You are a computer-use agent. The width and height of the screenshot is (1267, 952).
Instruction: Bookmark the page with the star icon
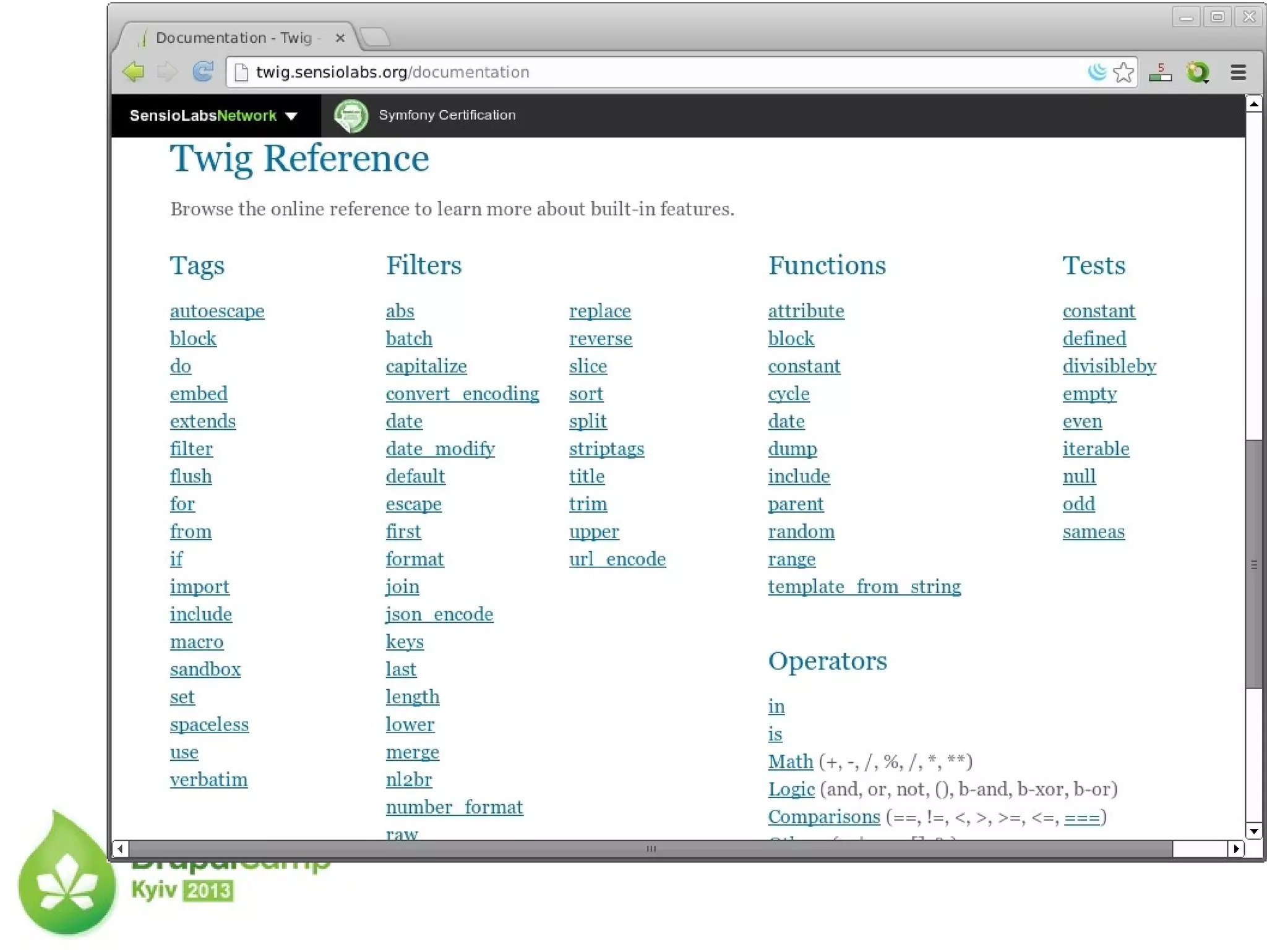1123,72
